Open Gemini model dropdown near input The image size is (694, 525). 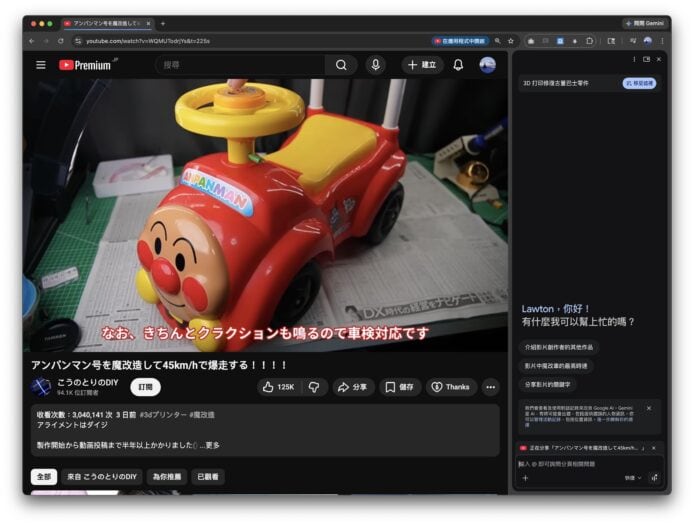coord(633,478)
